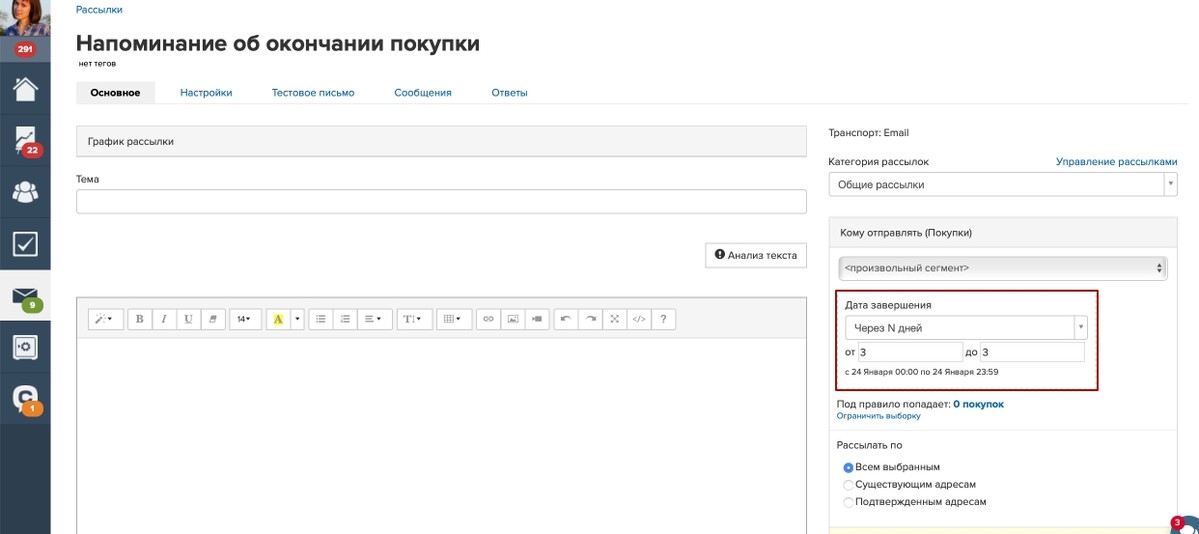Select the Всем выбранным radio button
This screenshot has height=534, width=1199.
click(x=848, y=467)
